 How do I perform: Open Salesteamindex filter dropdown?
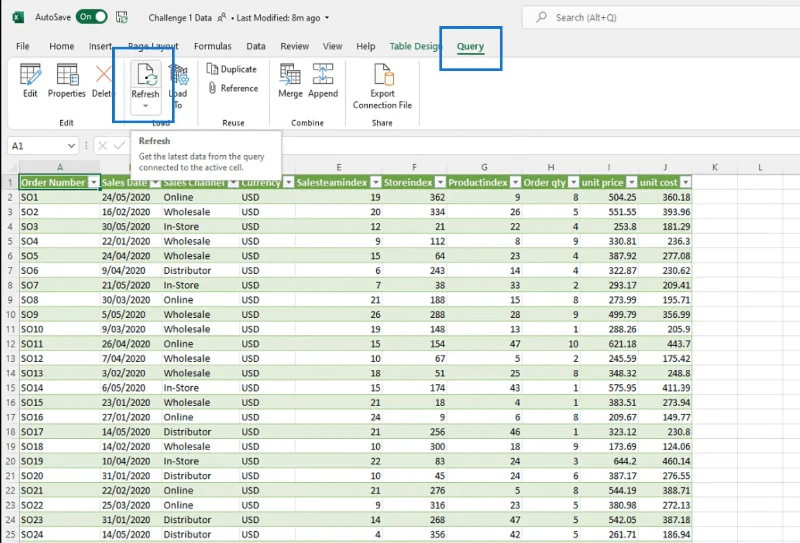pyautogui.click(x=376, y=183)
